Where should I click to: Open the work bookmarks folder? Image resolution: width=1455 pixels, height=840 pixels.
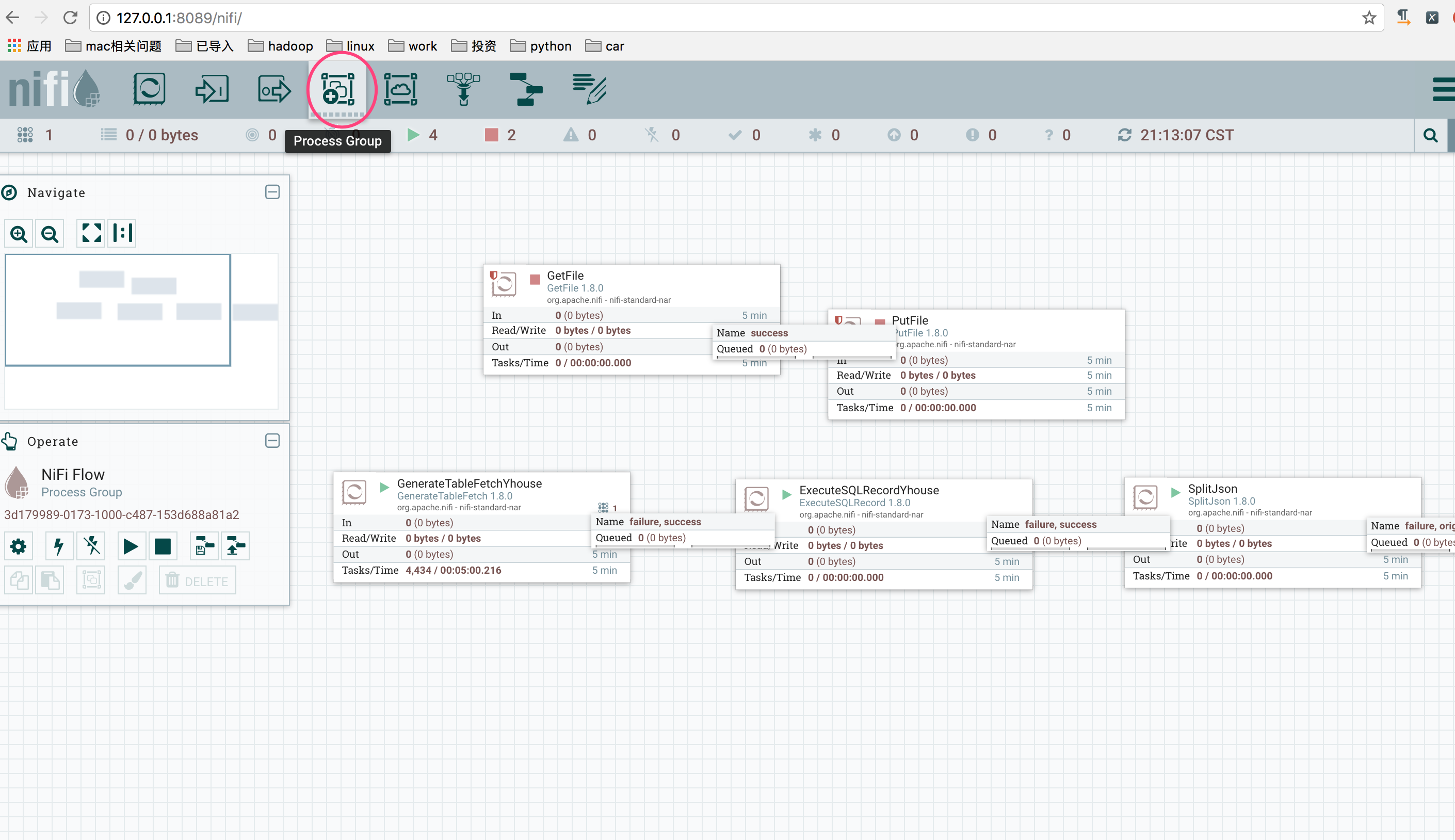tap(412, 46)
